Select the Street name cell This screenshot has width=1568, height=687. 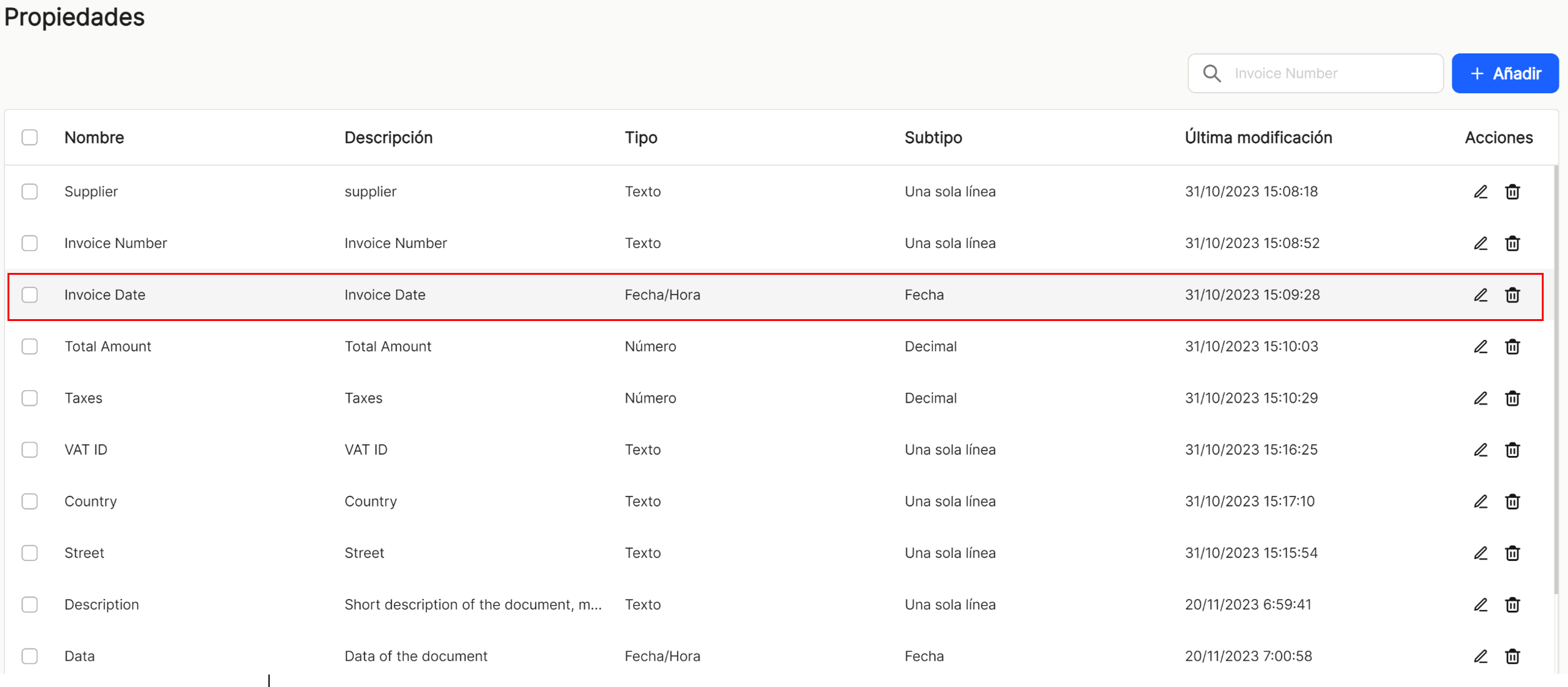pyautogui.click(x=84, y=553)
